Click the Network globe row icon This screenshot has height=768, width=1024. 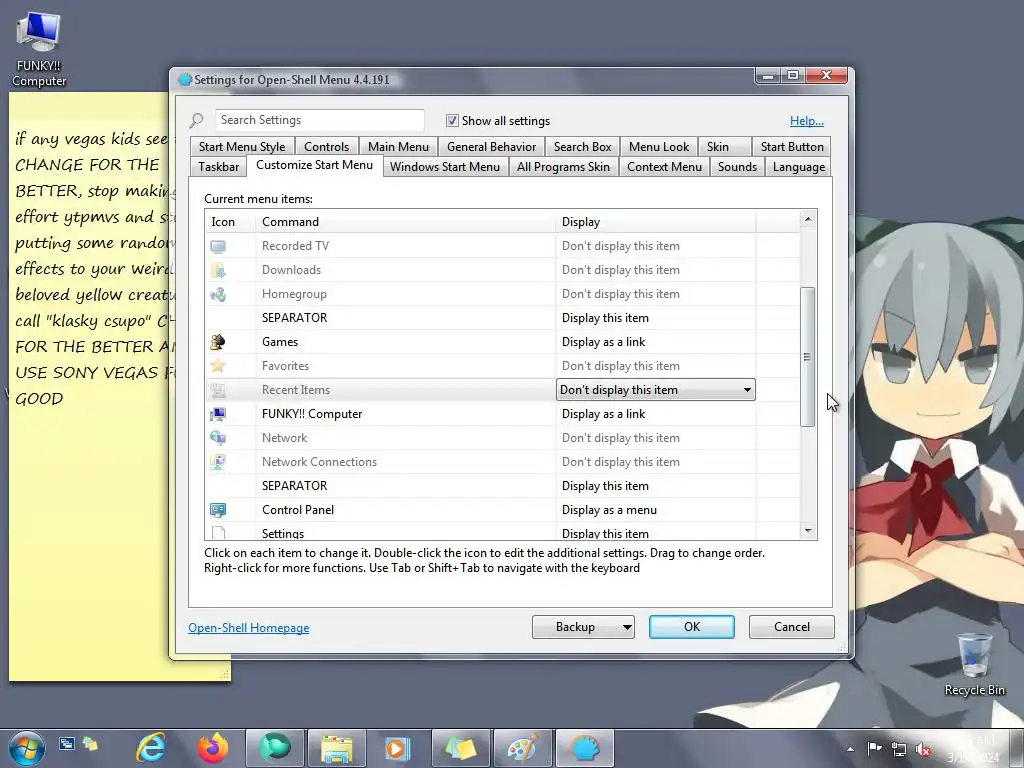click(218, 438)
